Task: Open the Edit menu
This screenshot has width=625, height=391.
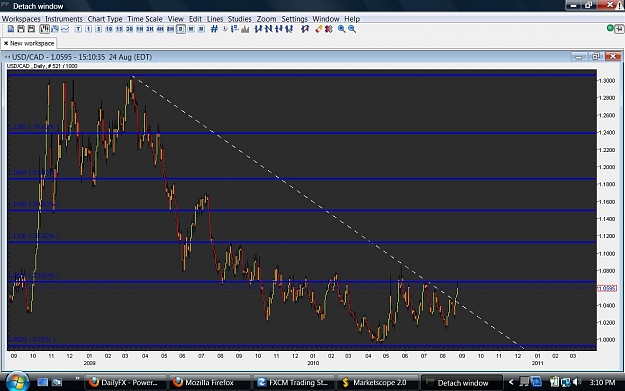Action: (195, 19)
